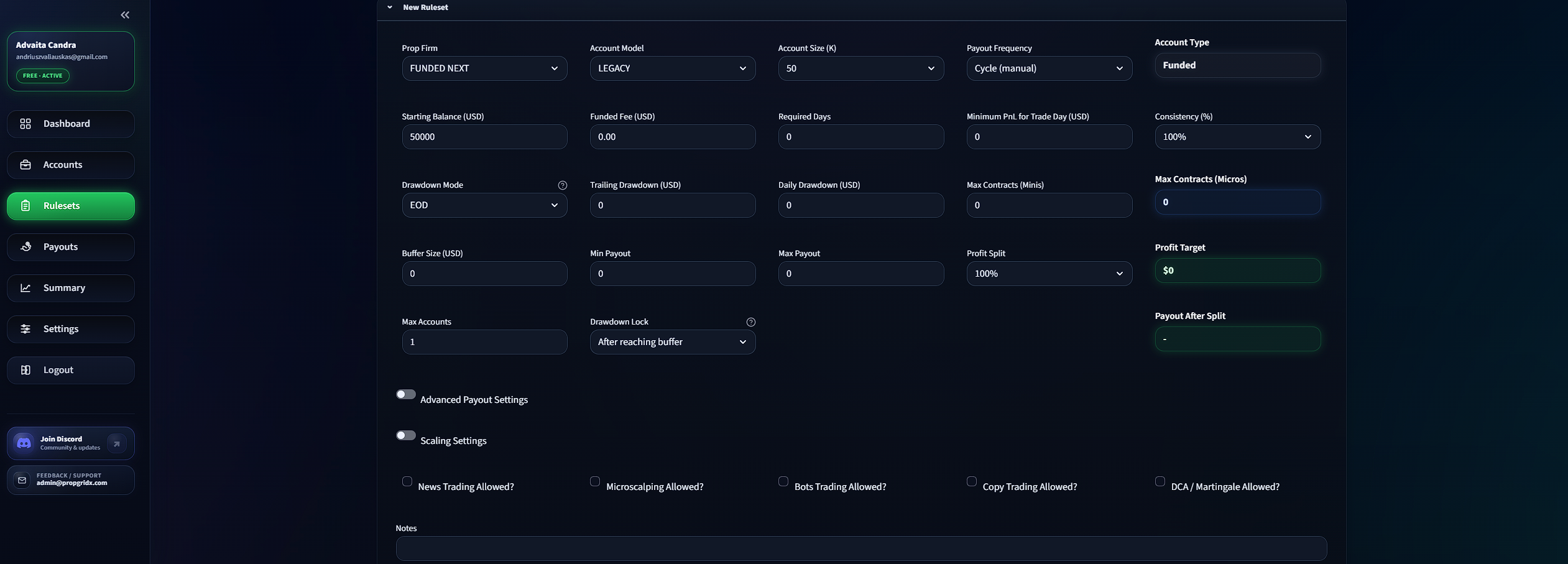This screenshot has width=1568, height=564.
Task: Click Join Discord community button
Action: coord(71,443)
